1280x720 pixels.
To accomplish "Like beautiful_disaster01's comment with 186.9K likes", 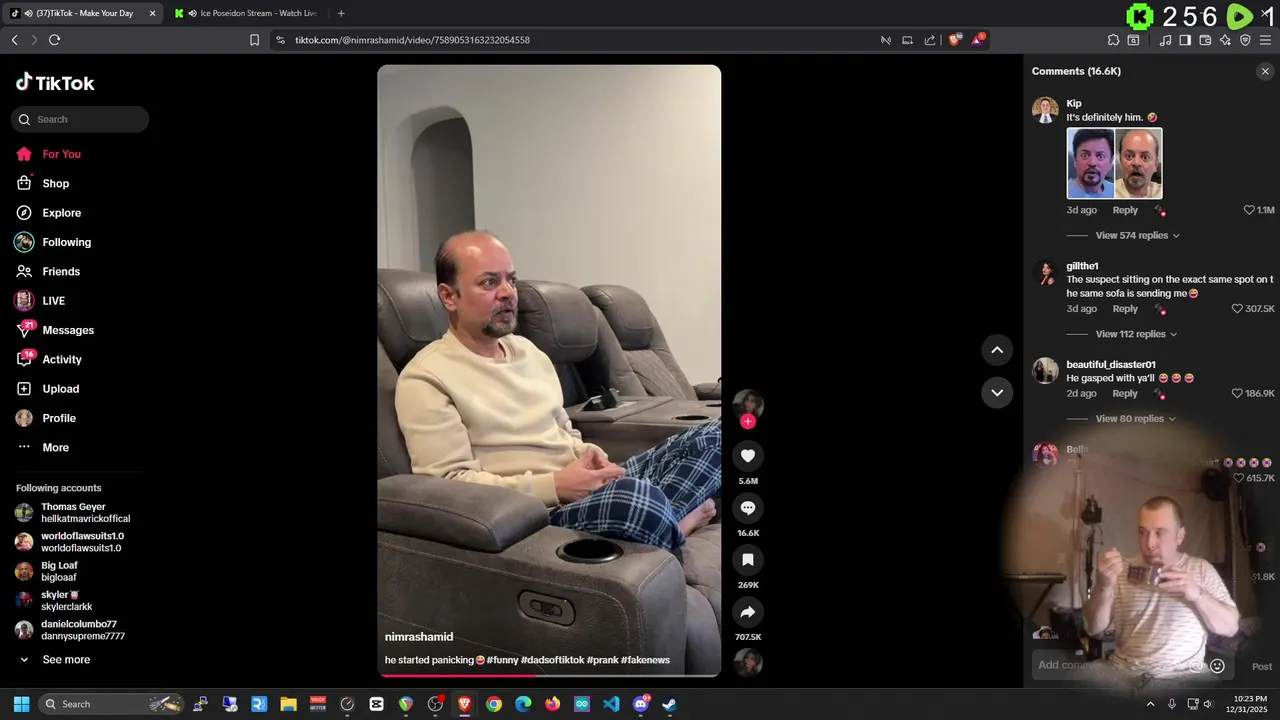I will 1237,394.
